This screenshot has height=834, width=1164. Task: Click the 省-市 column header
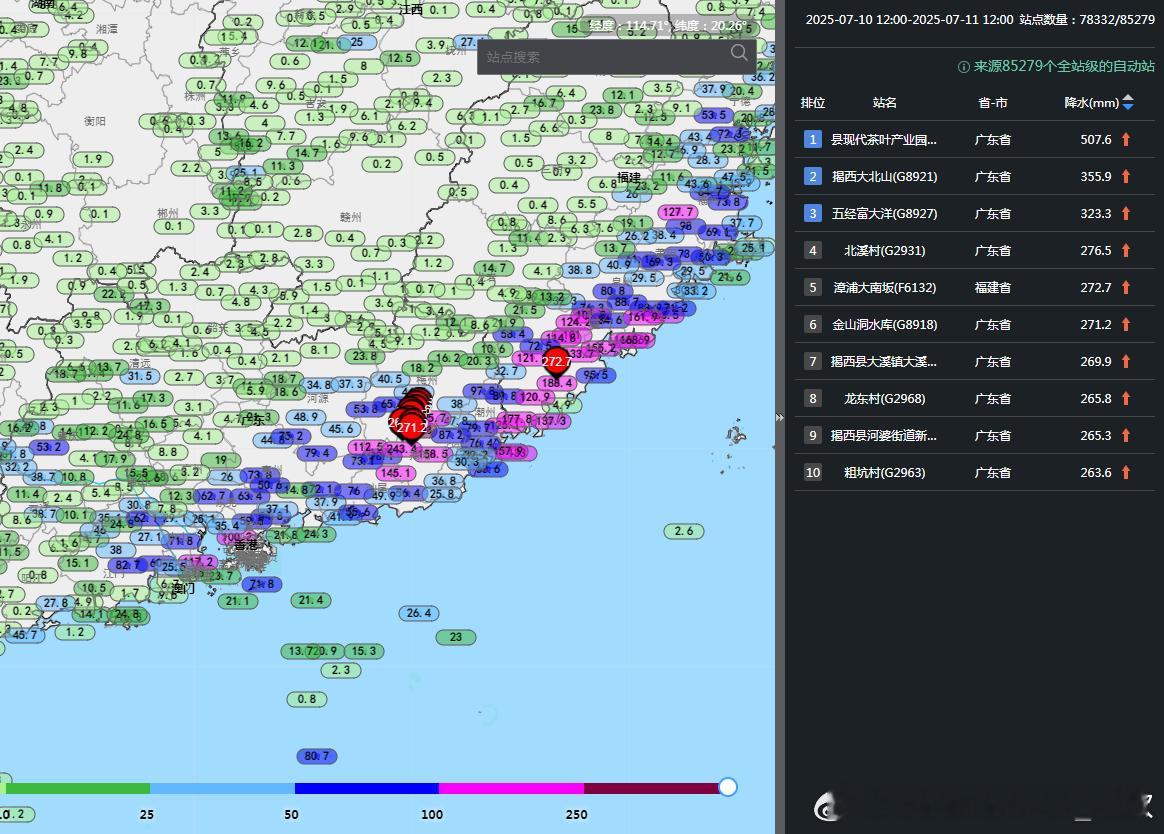pyautogui.click(x=993, y=102)
